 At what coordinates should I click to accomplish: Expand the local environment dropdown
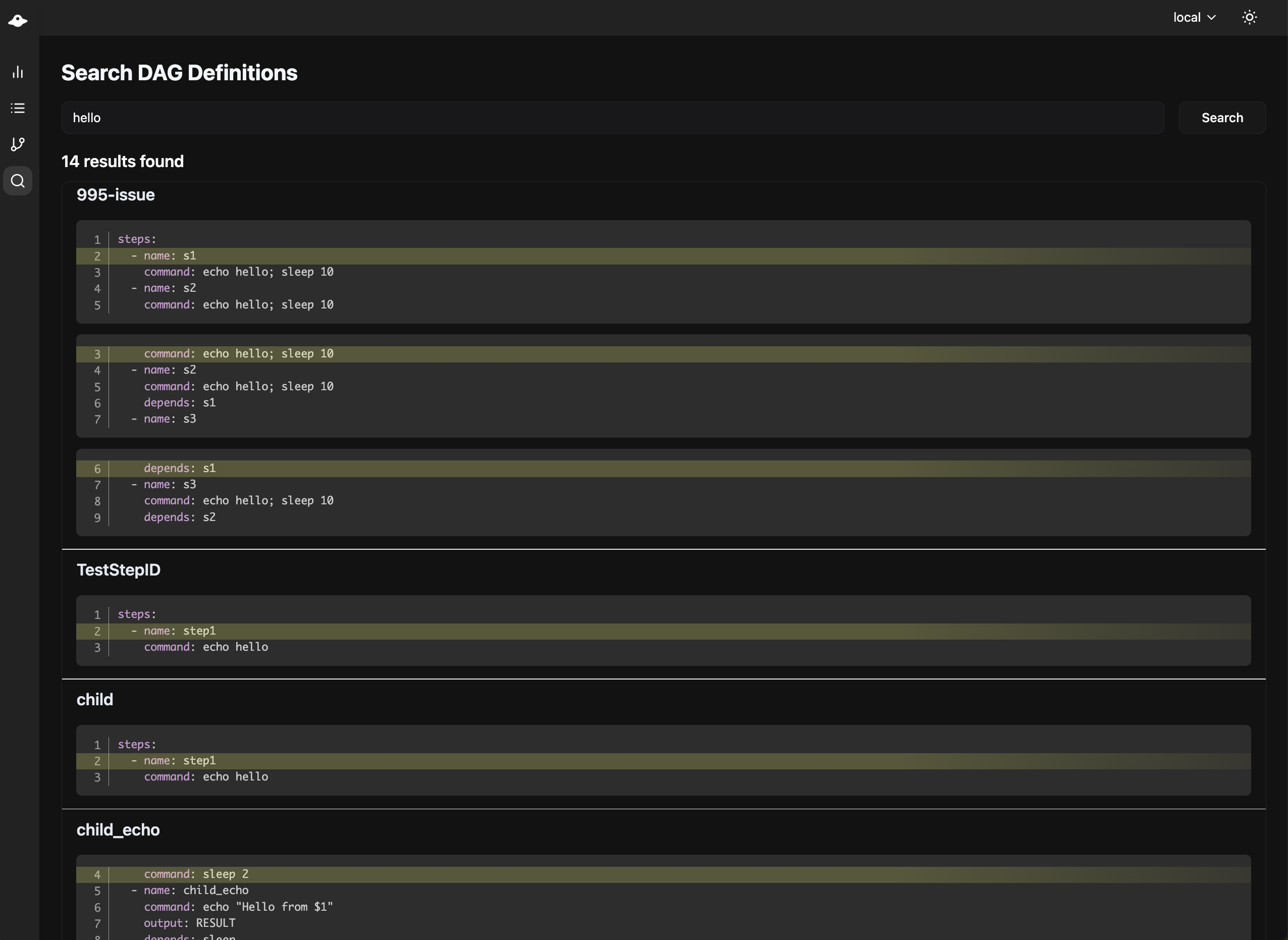point(1194,18)
